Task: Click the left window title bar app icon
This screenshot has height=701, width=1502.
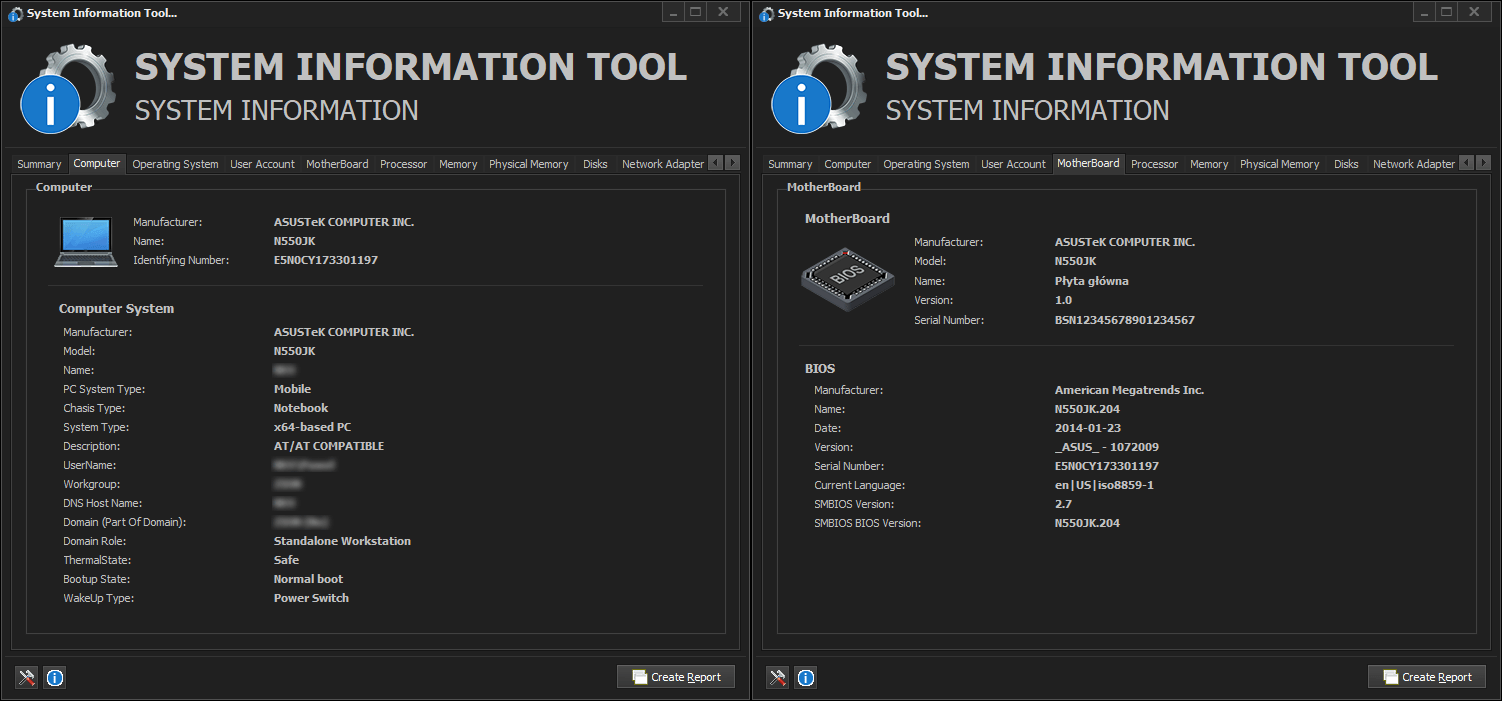Action: click(15, 13)
